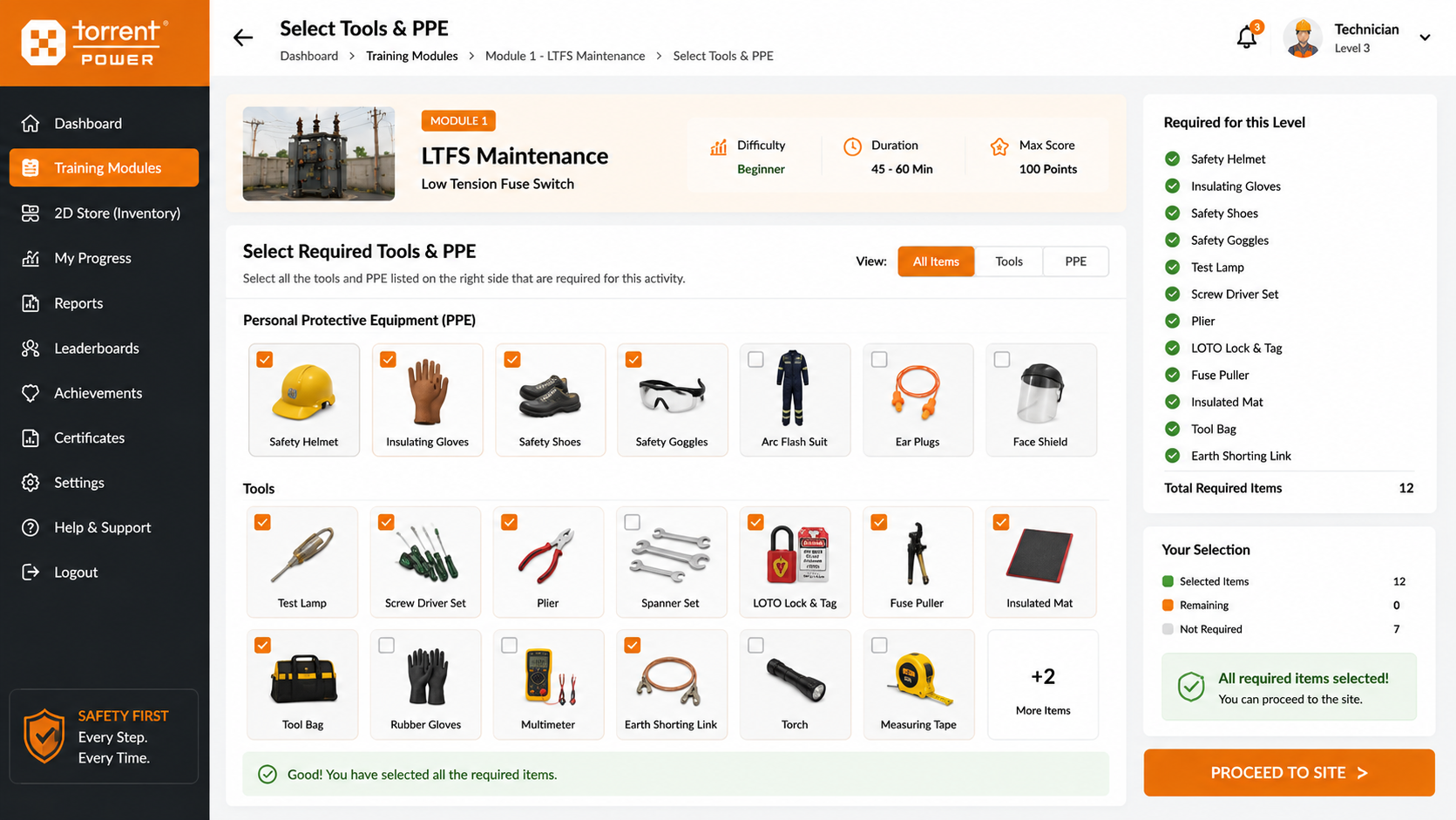The height and width of the screenshot is (820, 1456).
Task: Click the 2D Store inventory icon
Action: [x=30, y=213]
